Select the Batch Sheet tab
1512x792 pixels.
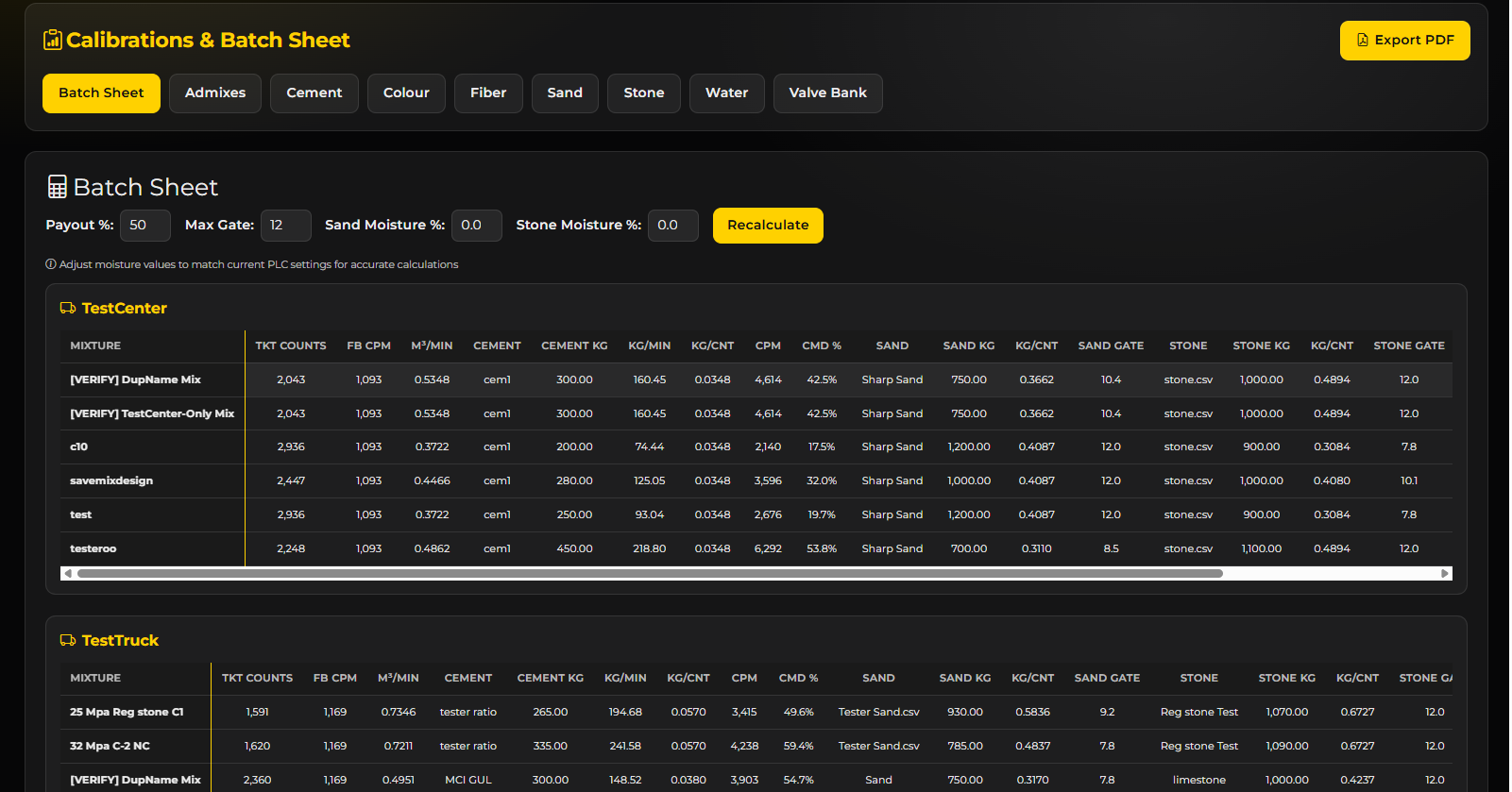click(x=101, y=93)
